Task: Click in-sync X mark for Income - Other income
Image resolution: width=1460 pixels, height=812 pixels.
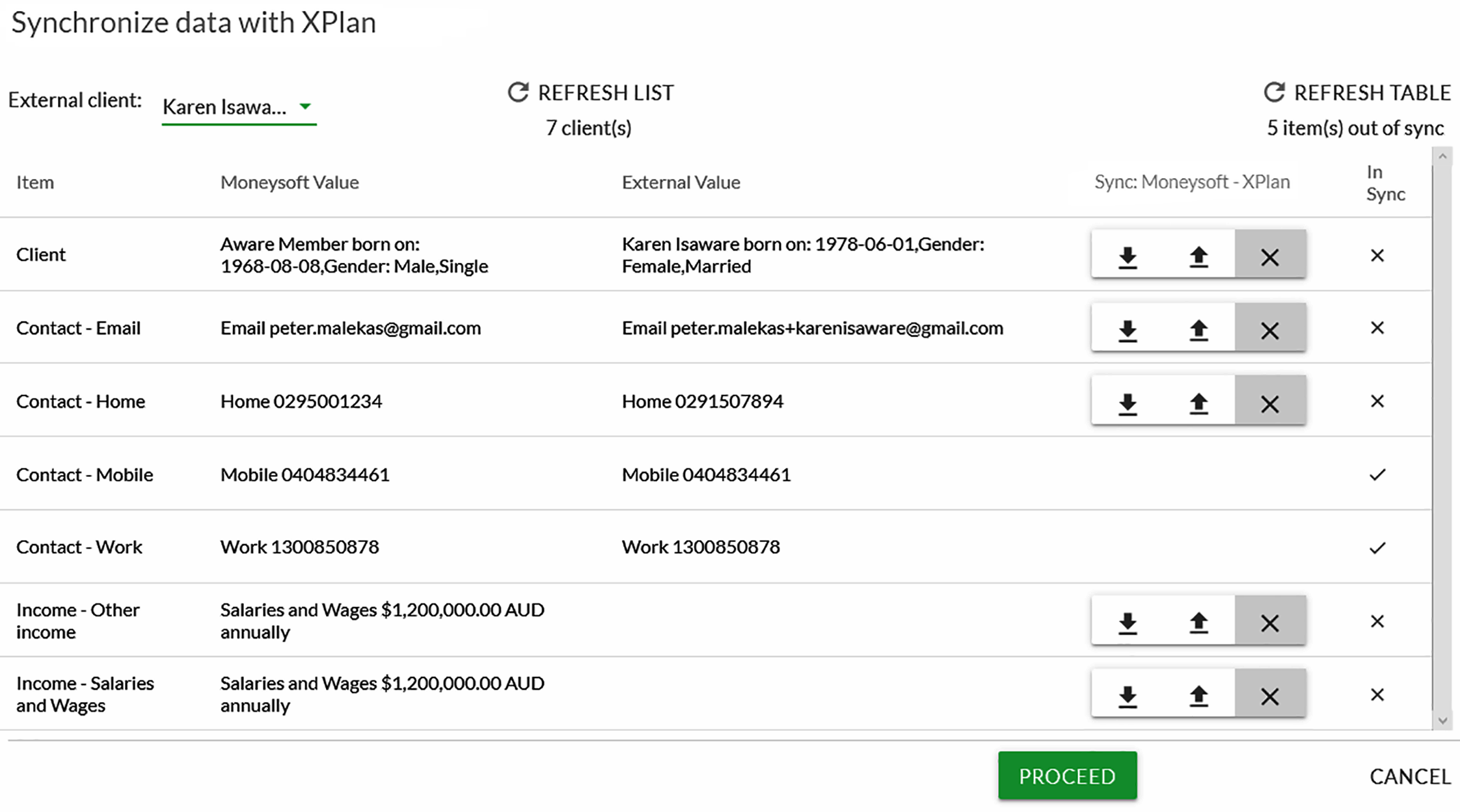Action: pyautogui.click(x=1377, y=621)
